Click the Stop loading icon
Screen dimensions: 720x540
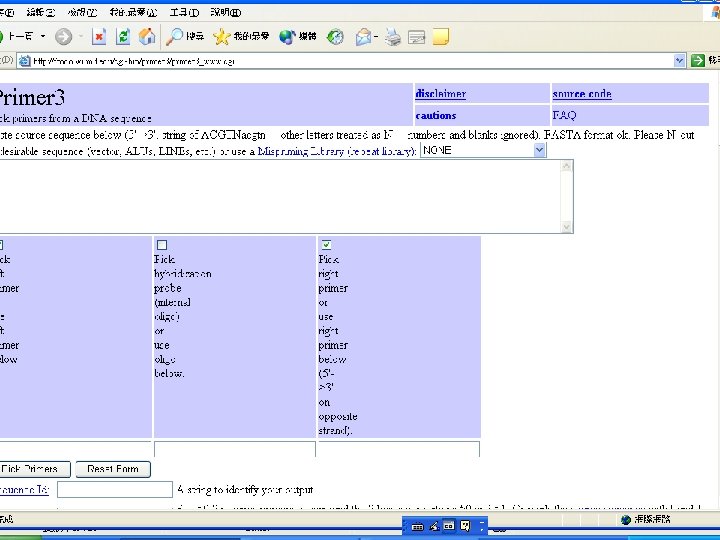click(99, 37)
